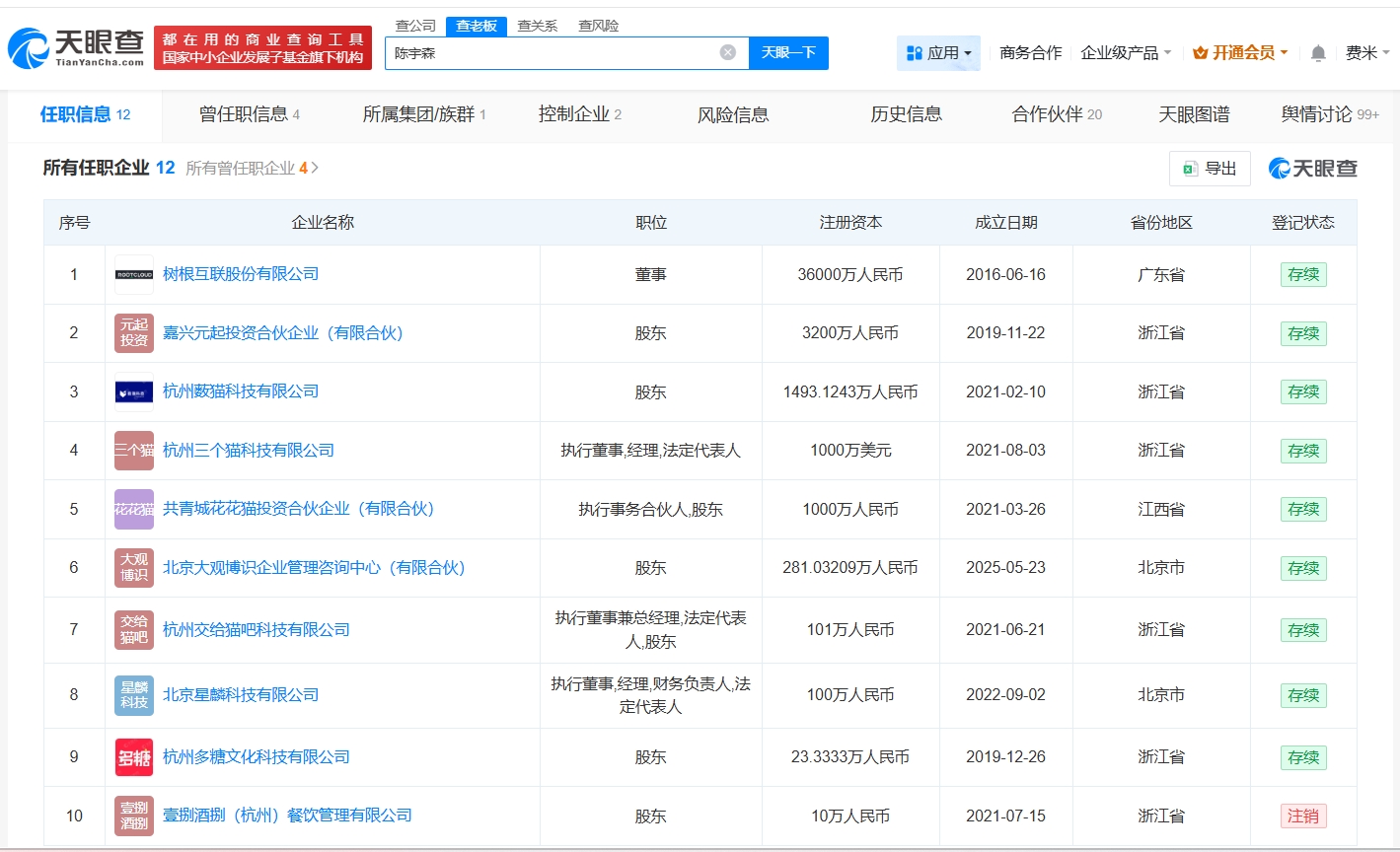The image size is (1400, 852).
Task: Open 北京大观博识企业管理咨询中心 company page
Action: pyautogui.click(x=315, y=568)
